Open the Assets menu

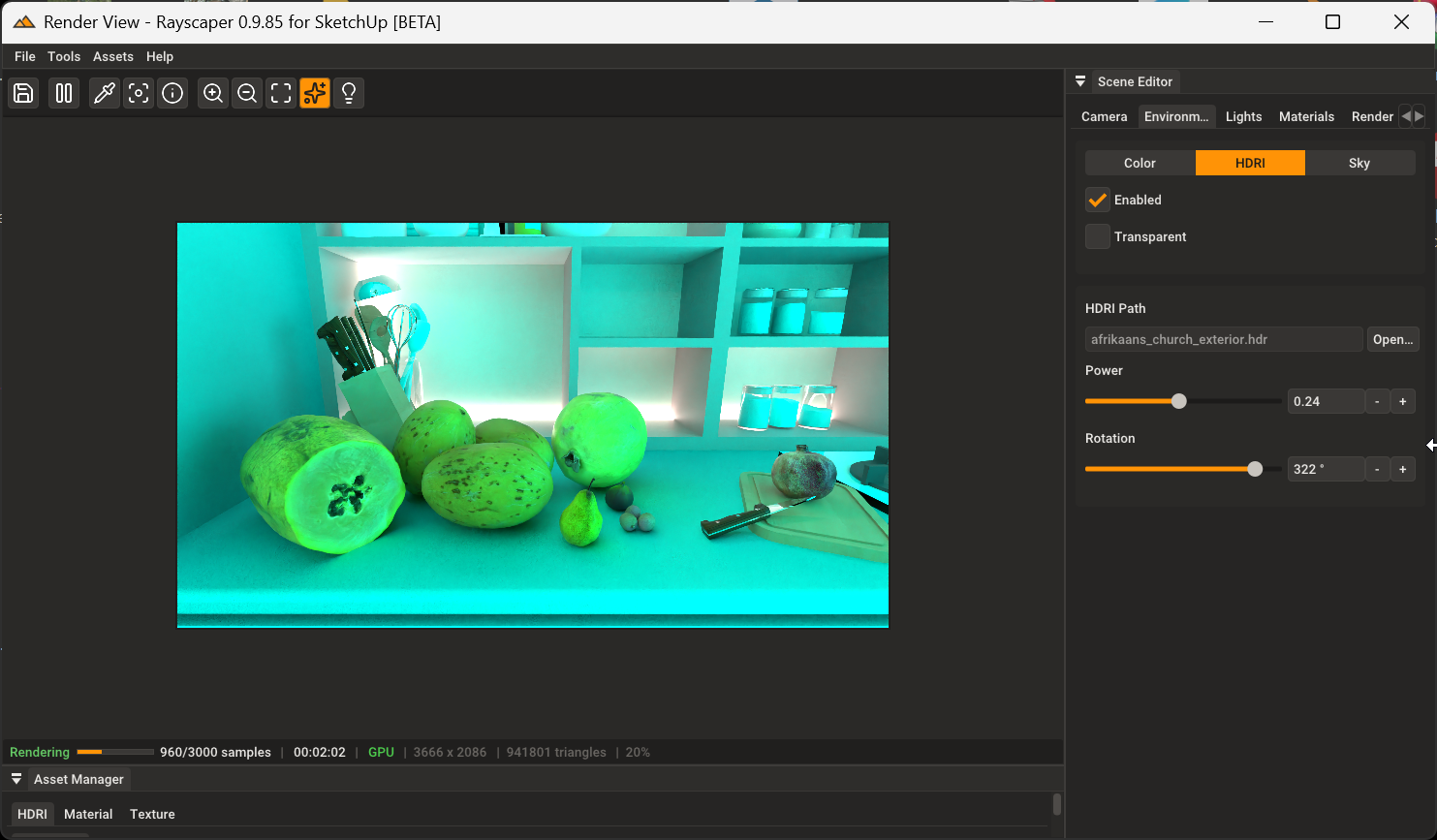tap(112, 56)
